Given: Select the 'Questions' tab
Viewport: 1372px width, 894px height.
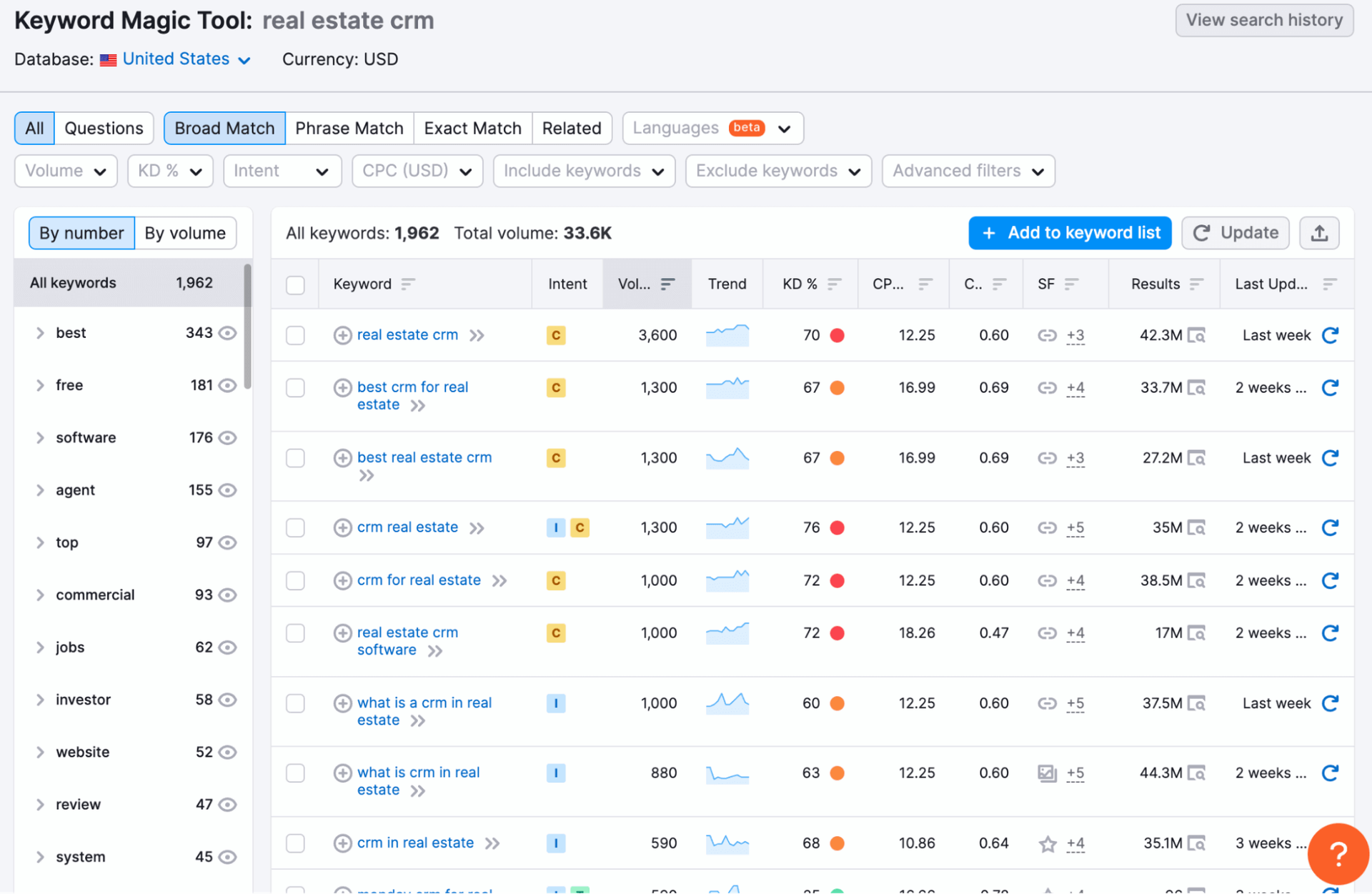Looking at the screenshot, I should pyautogui.click(x=104, y=129).
